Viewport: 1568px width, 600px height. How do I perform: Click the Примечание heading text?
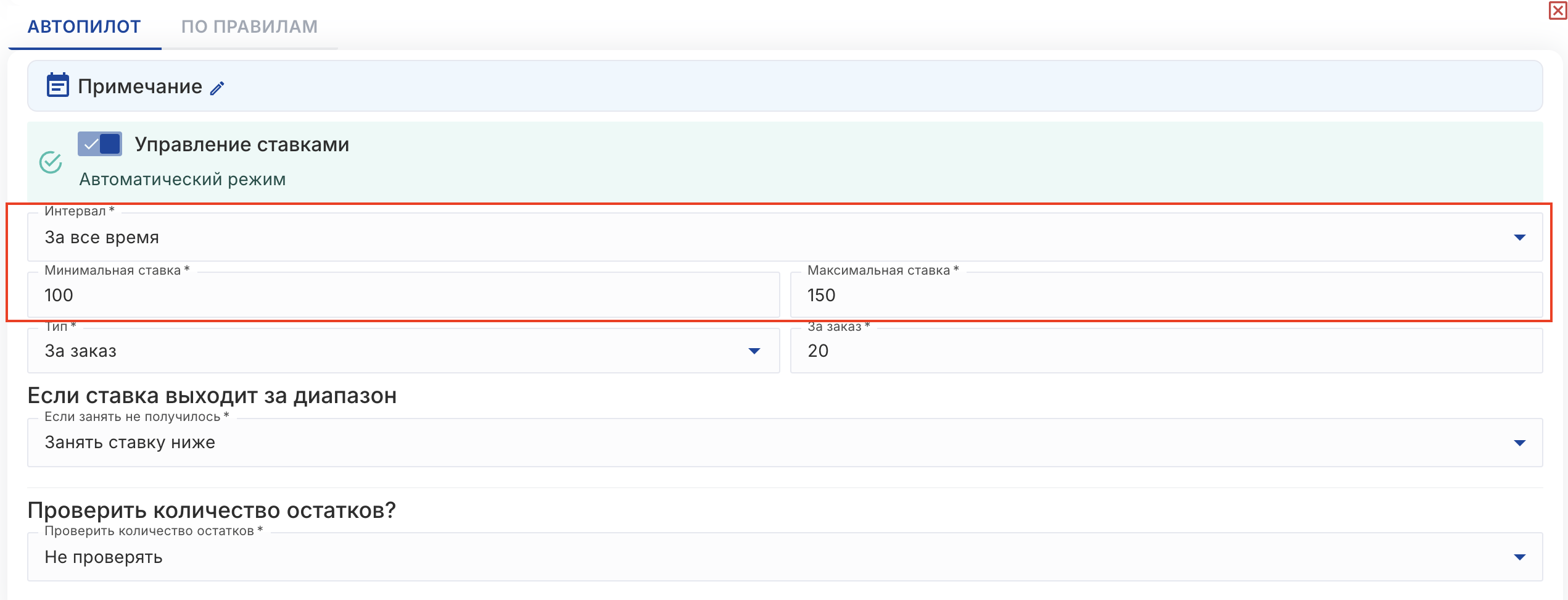point(140,86)
